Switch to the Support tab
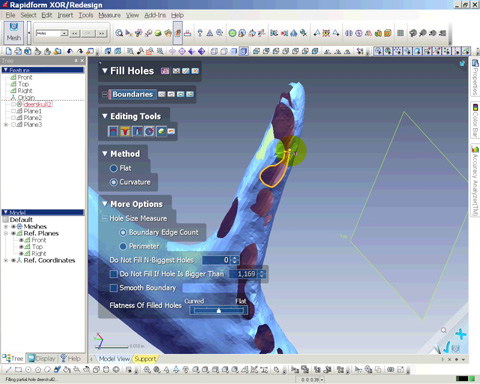Viewport: 480px width, 384px height. (x=145, y=359)
